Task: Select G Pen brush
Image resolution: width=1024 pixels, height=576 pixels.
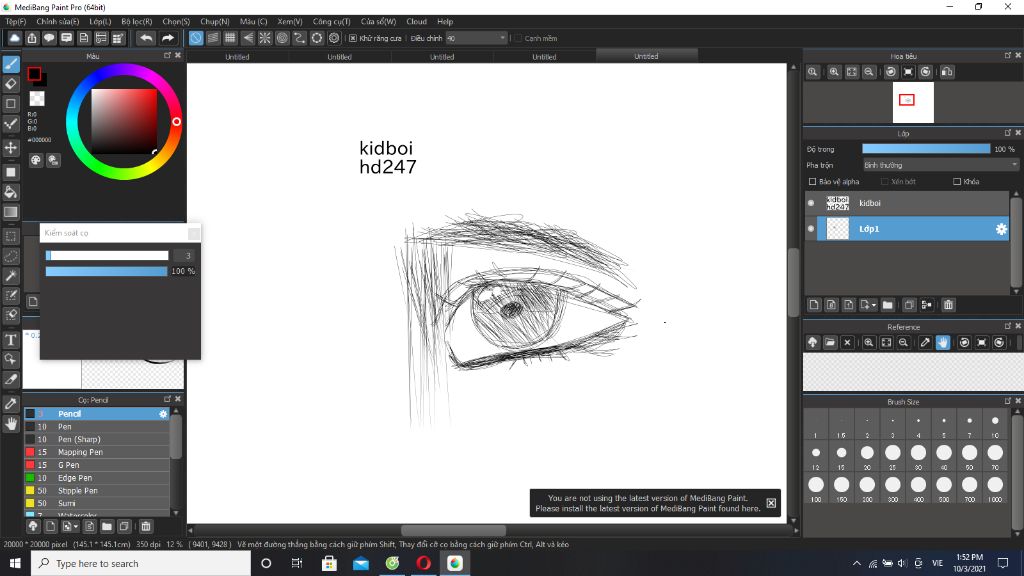Action: click(x=97, y=465)
